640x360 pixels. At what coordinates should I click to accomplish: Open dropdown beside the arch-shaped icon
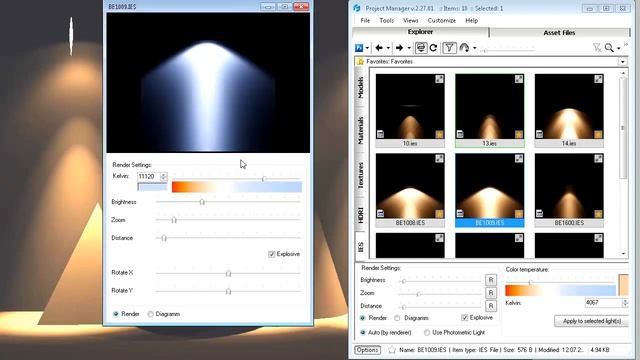474,48
